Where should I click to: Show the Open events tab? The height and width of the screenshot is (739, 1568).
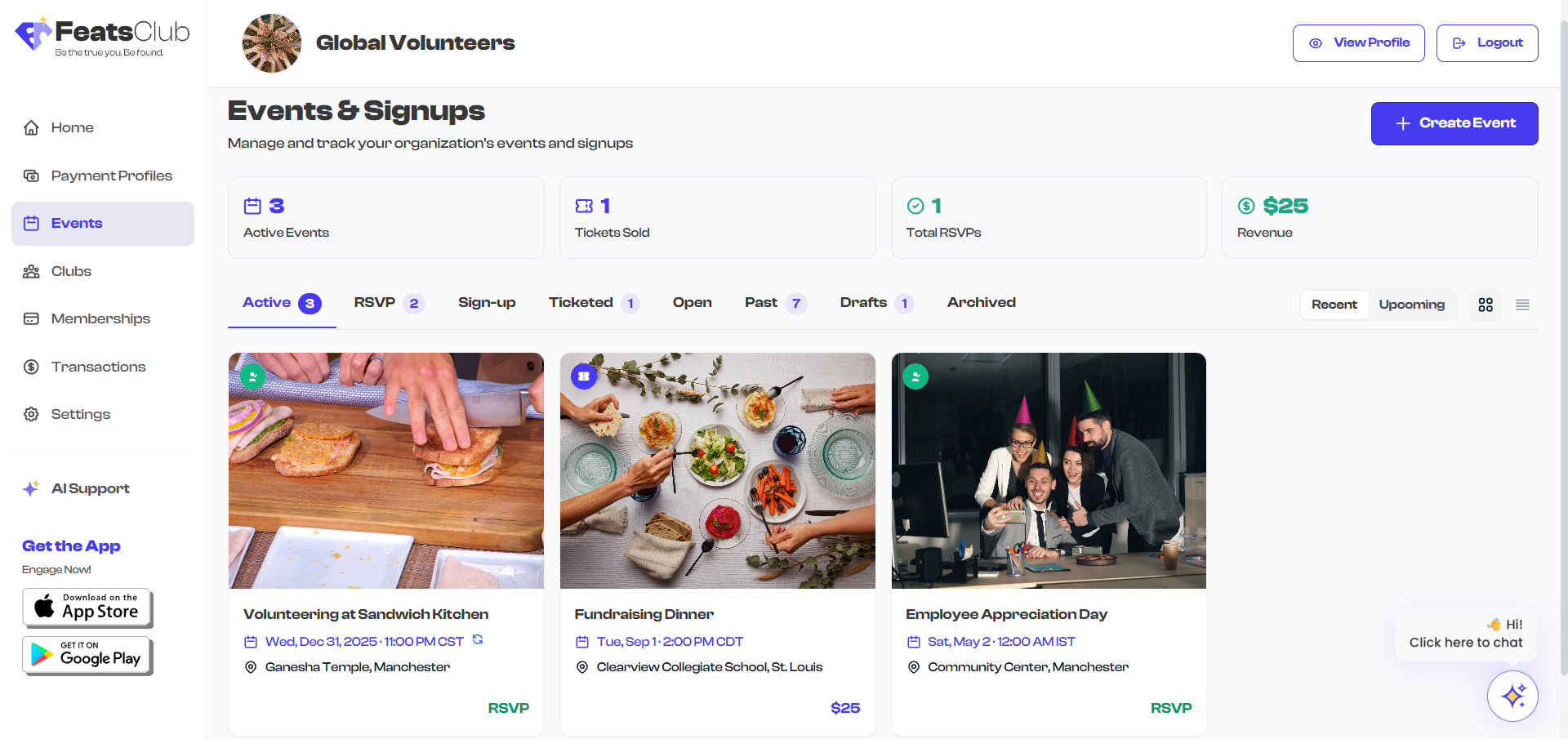click(692, 303)
